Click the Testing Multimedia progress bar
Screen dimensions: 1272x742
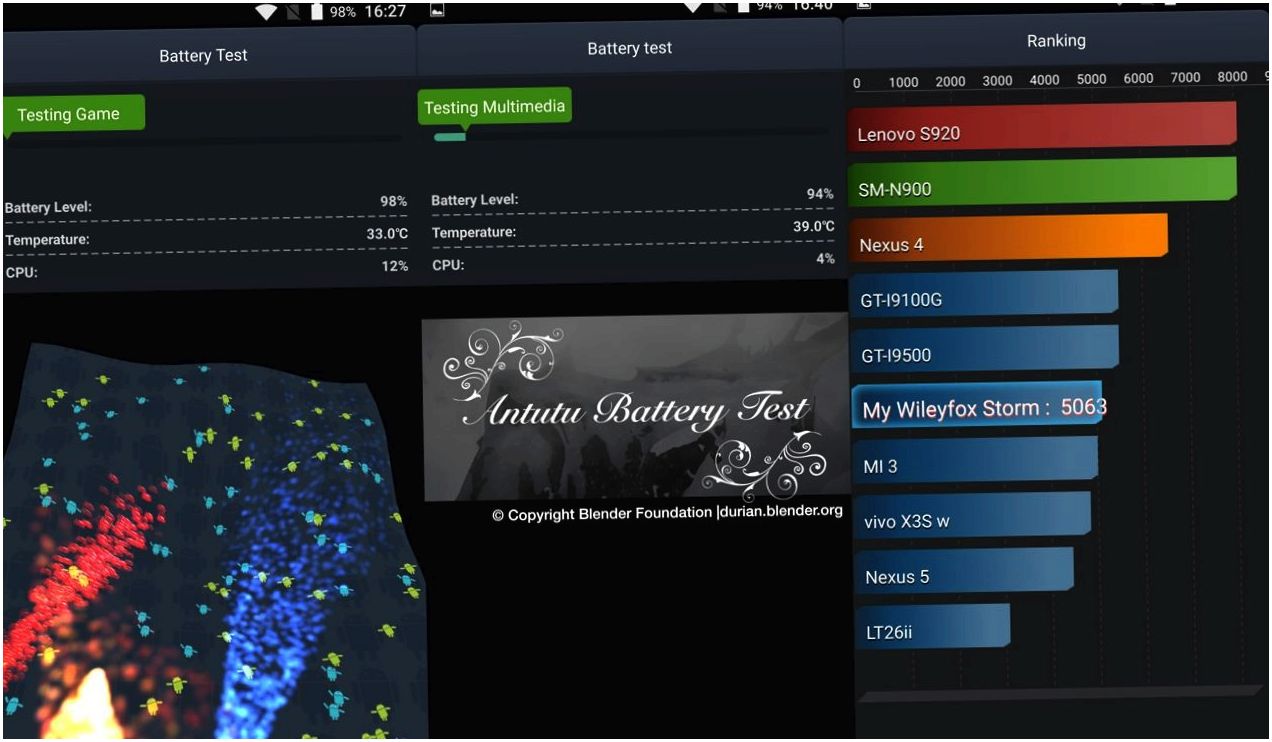pyautogui.click(x=630, y=135)
